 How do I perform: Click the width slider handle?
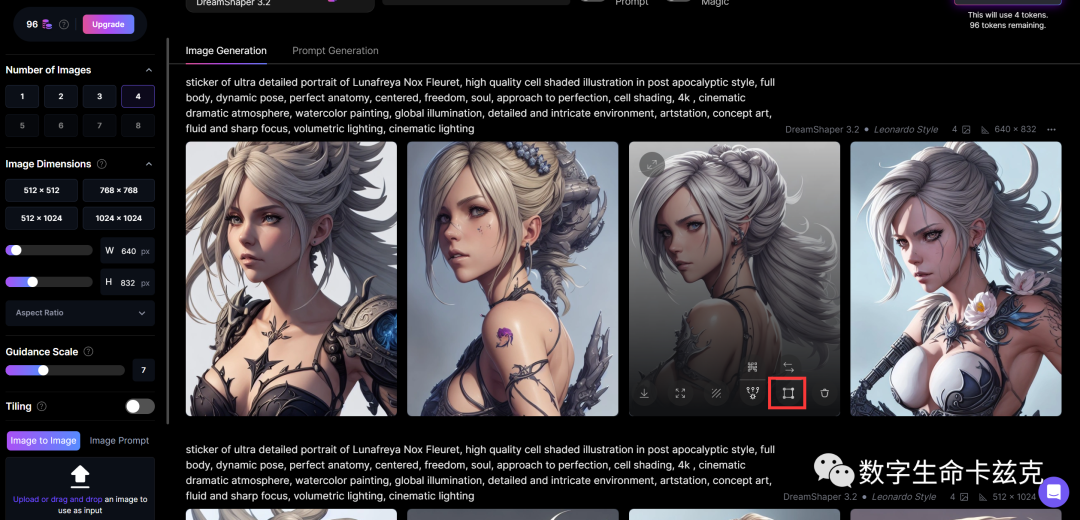pos(16,250)
